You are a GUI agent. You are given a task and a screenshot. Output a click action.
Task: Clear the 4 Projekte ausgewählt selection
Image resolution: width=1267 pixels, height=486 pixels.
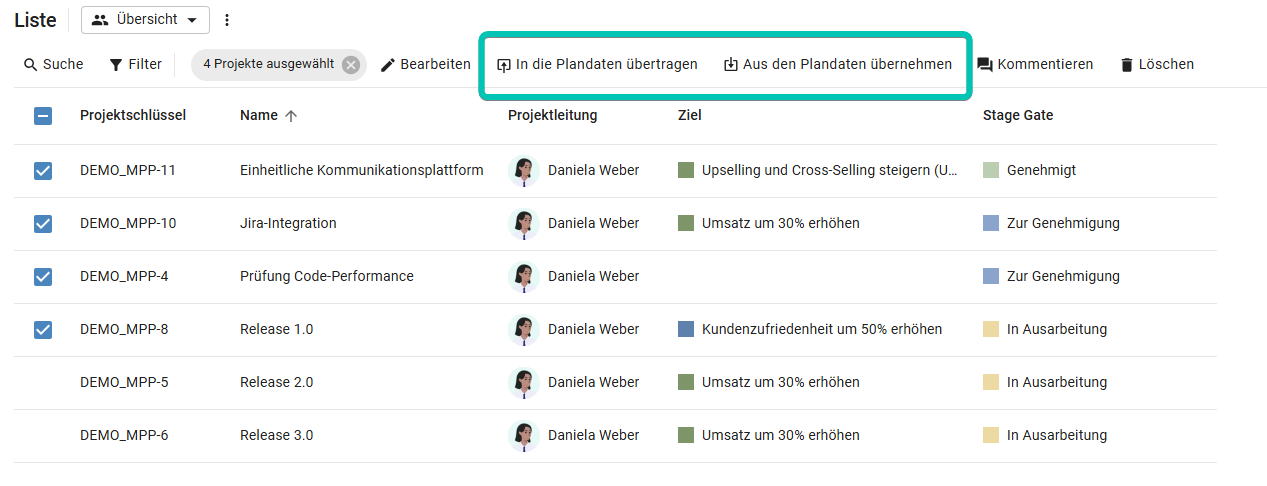coord(350,64)
